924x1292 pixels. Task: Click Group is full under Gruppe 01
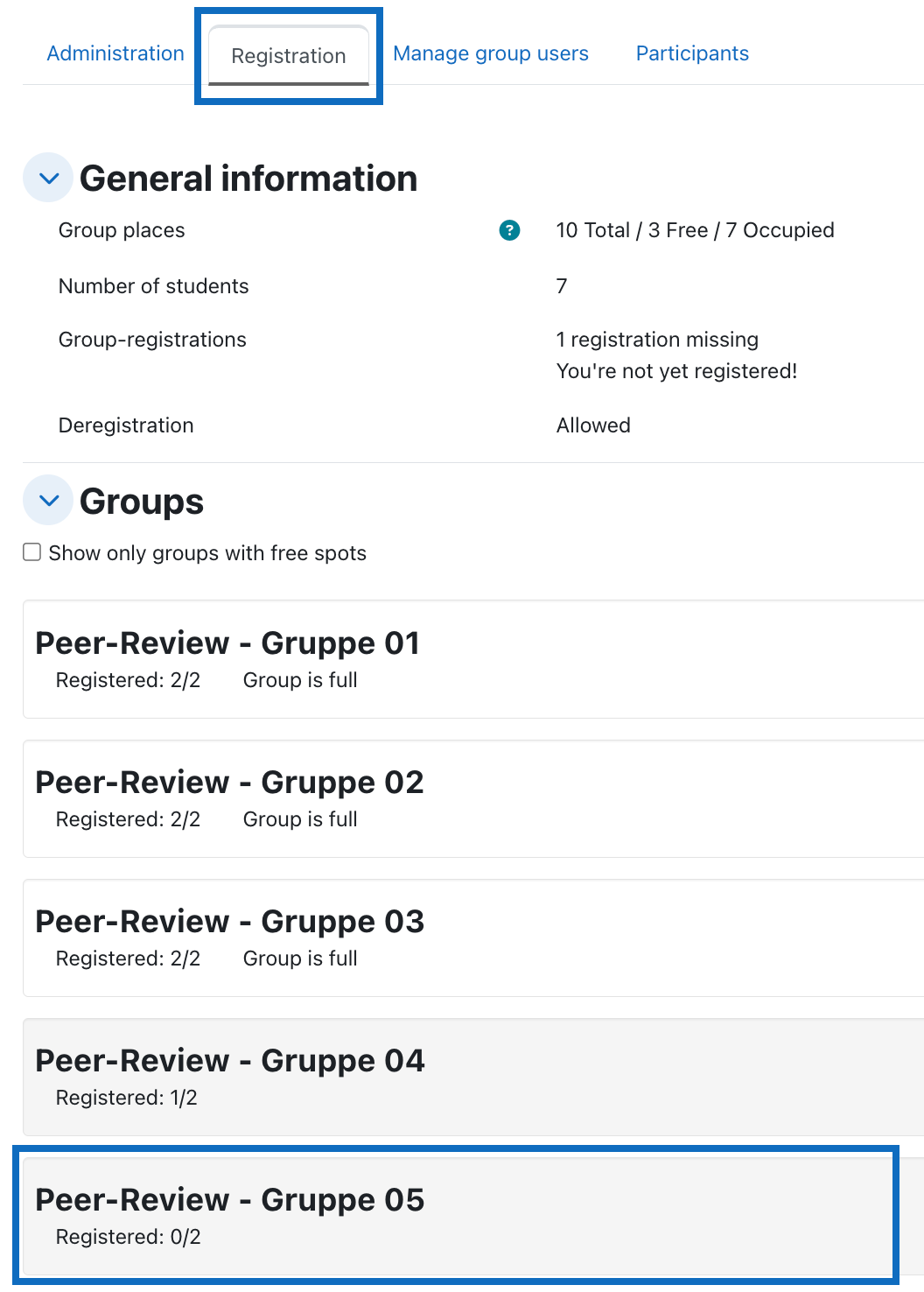click(300, 680)
